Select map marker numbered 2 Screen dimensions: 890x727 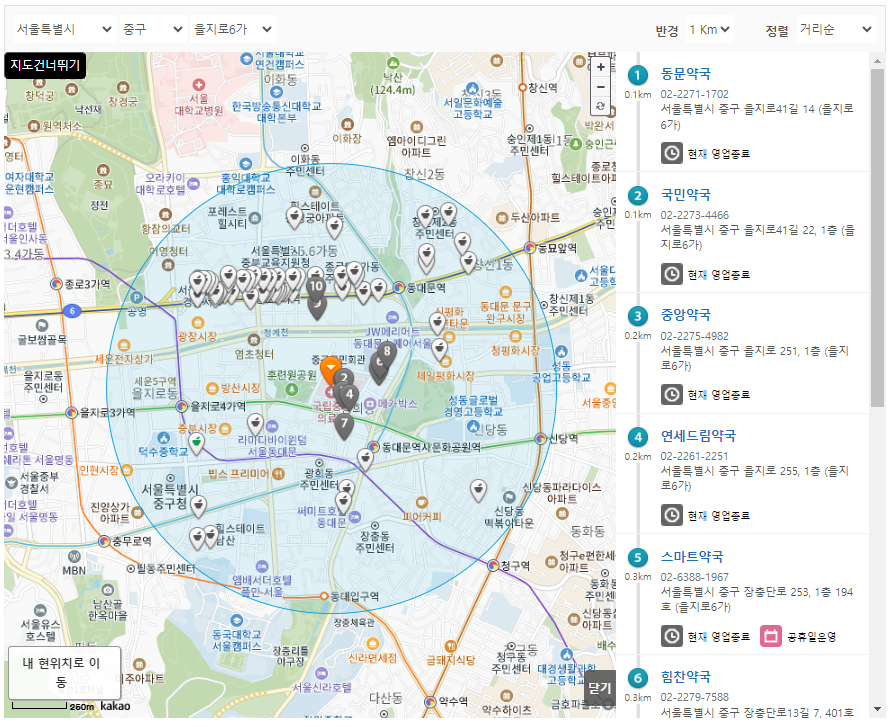click(x=345, y=378)
